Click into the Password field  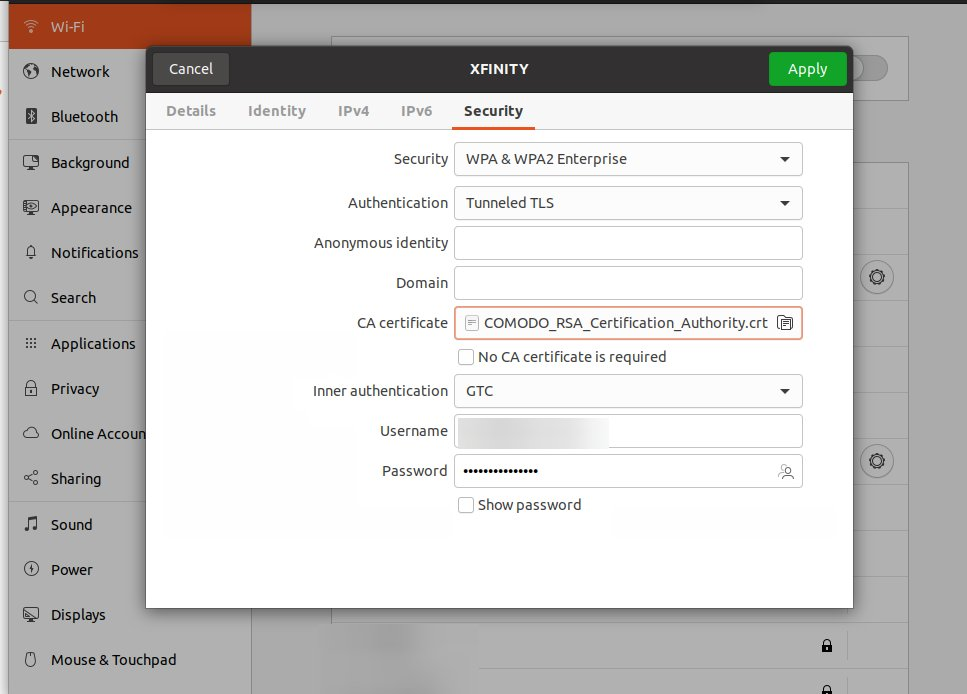pyautogui.click(x=628, y=471)
